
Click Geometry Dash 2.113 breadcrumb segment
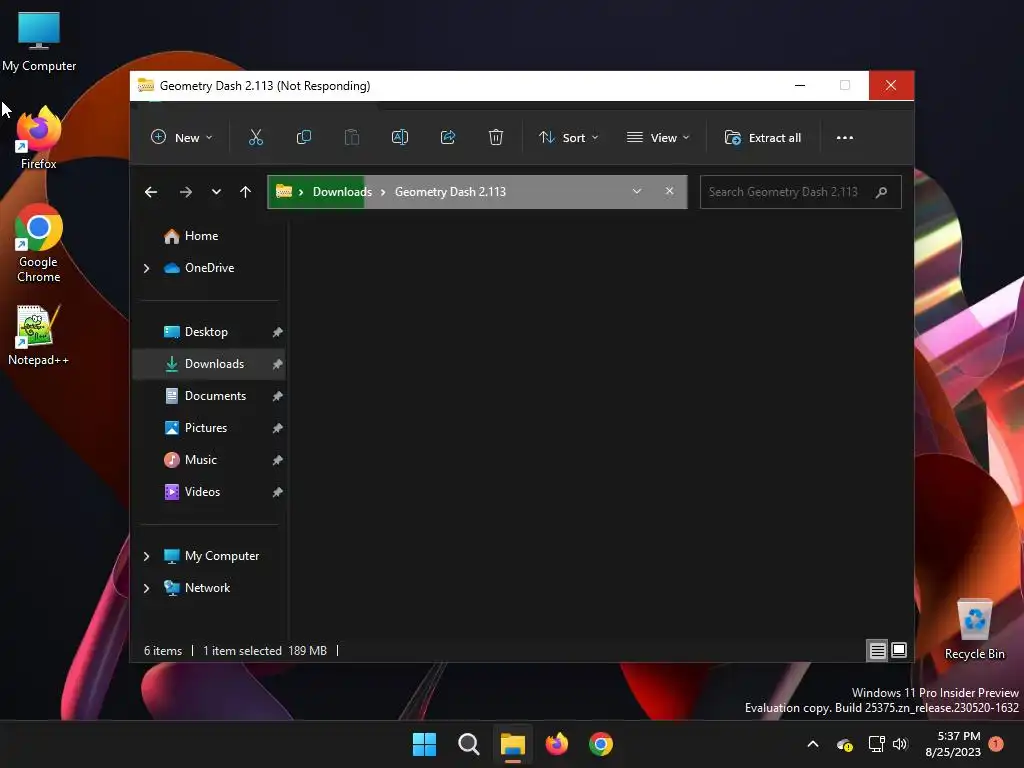click(x=451, y=192)
